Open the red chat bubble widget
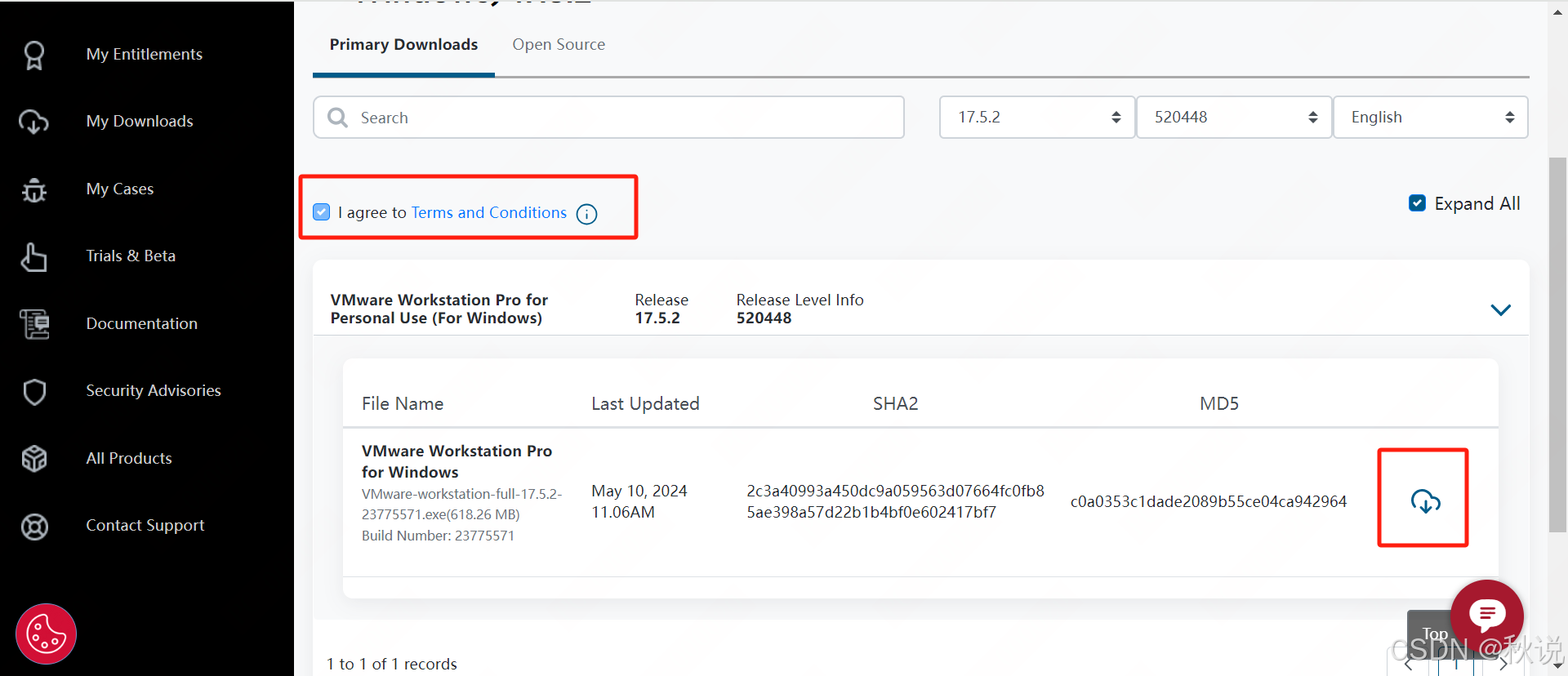1568x676 pixels. point(1487,614)
